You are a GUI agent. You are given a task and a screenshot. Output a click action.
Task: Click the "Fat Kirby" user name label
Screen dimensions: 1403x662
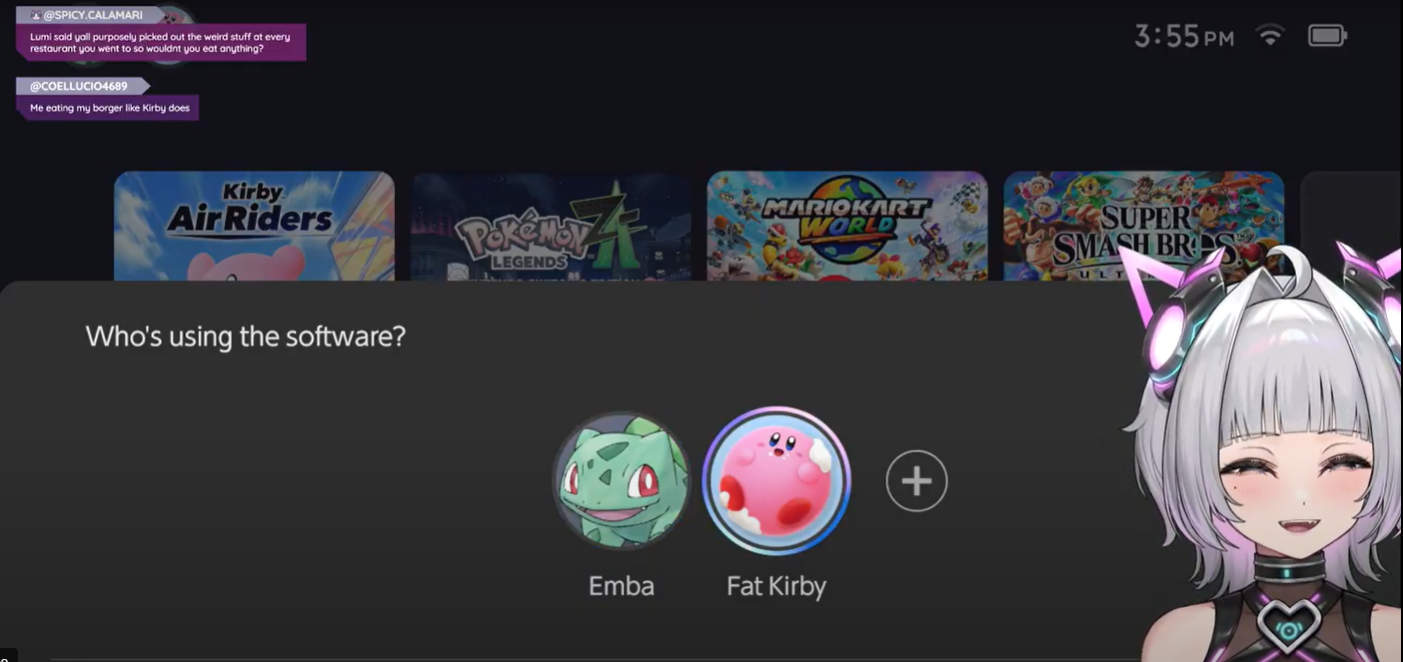(x=776, y=586)
